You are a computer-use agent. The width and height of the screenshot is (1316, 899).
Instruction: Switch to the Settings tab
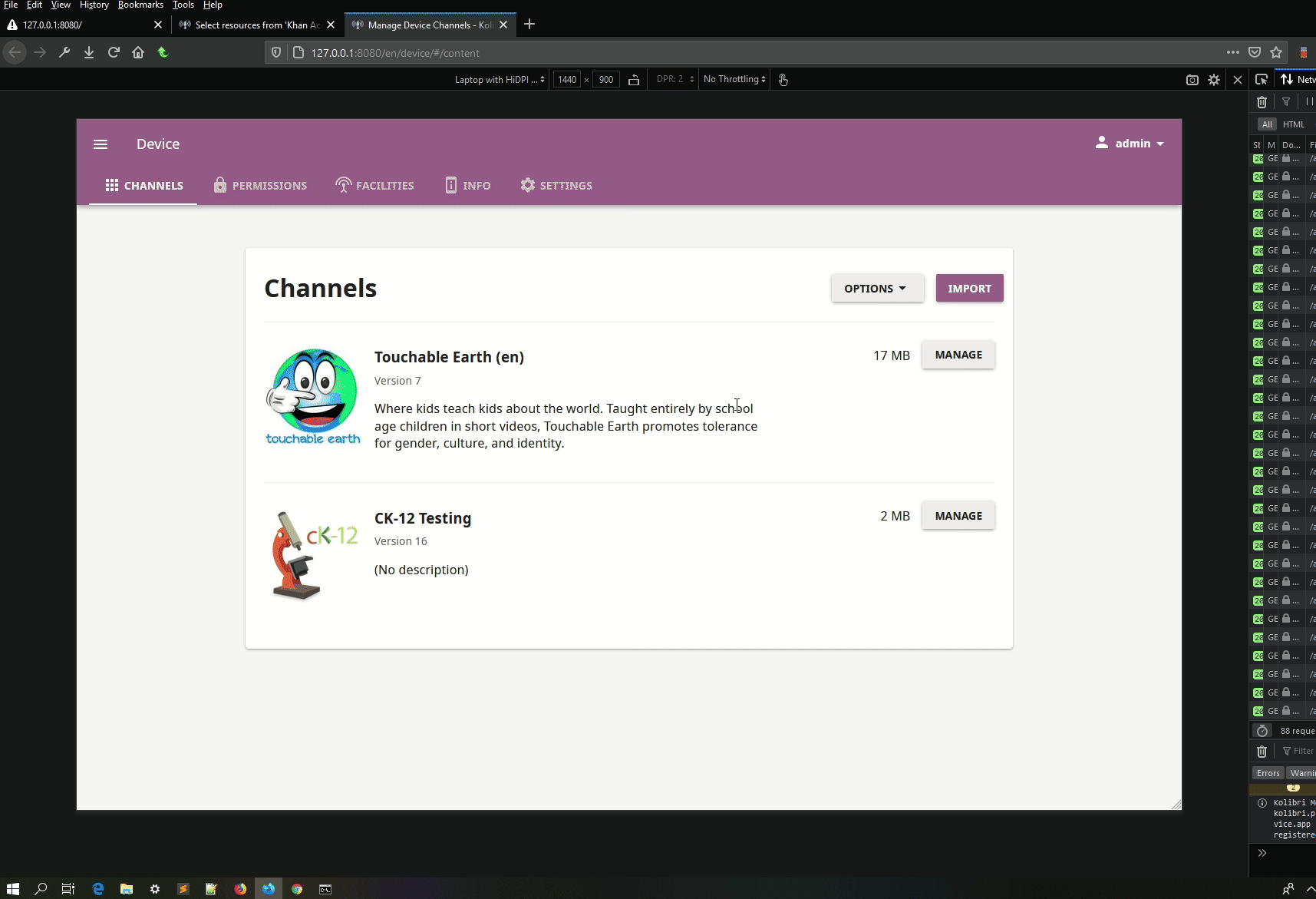tap(556, 186)
